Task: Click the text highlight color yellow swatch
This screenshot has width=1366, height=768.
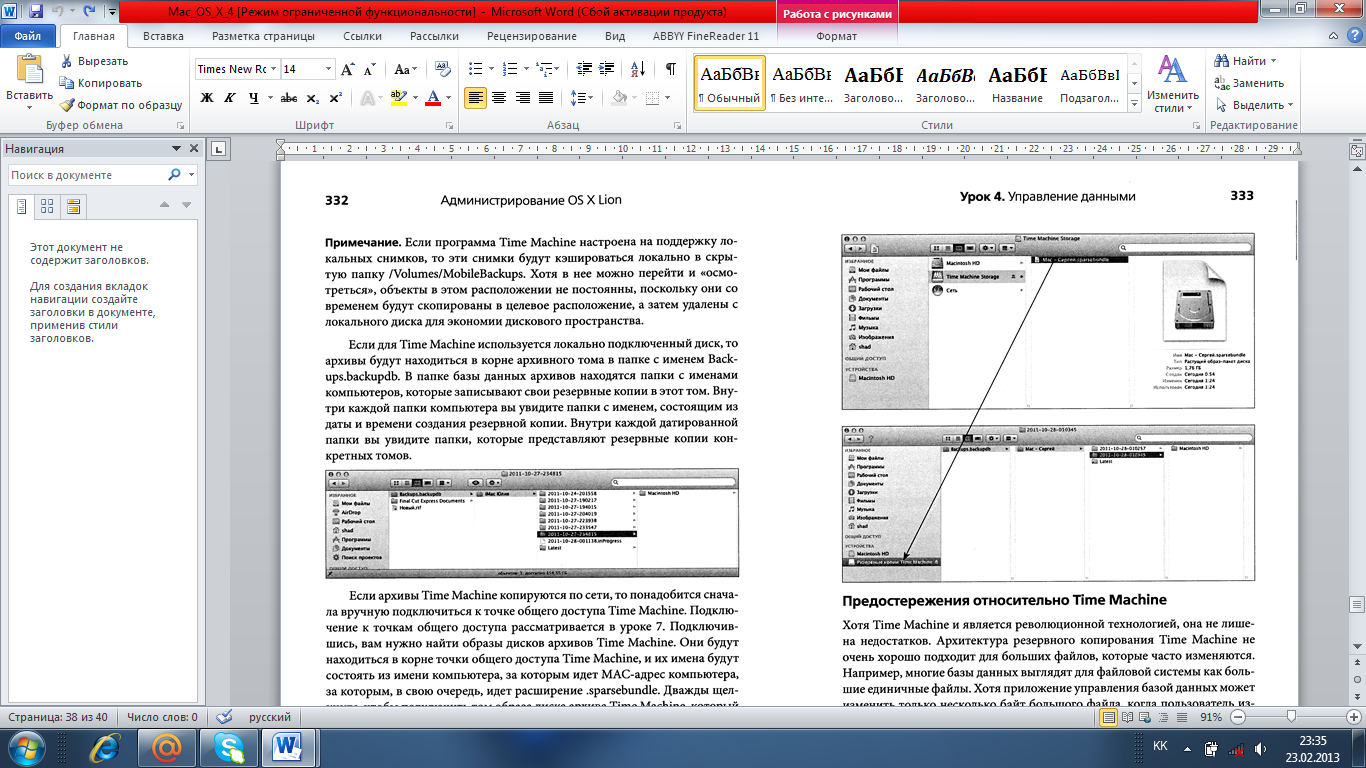Action: (398, 98)
